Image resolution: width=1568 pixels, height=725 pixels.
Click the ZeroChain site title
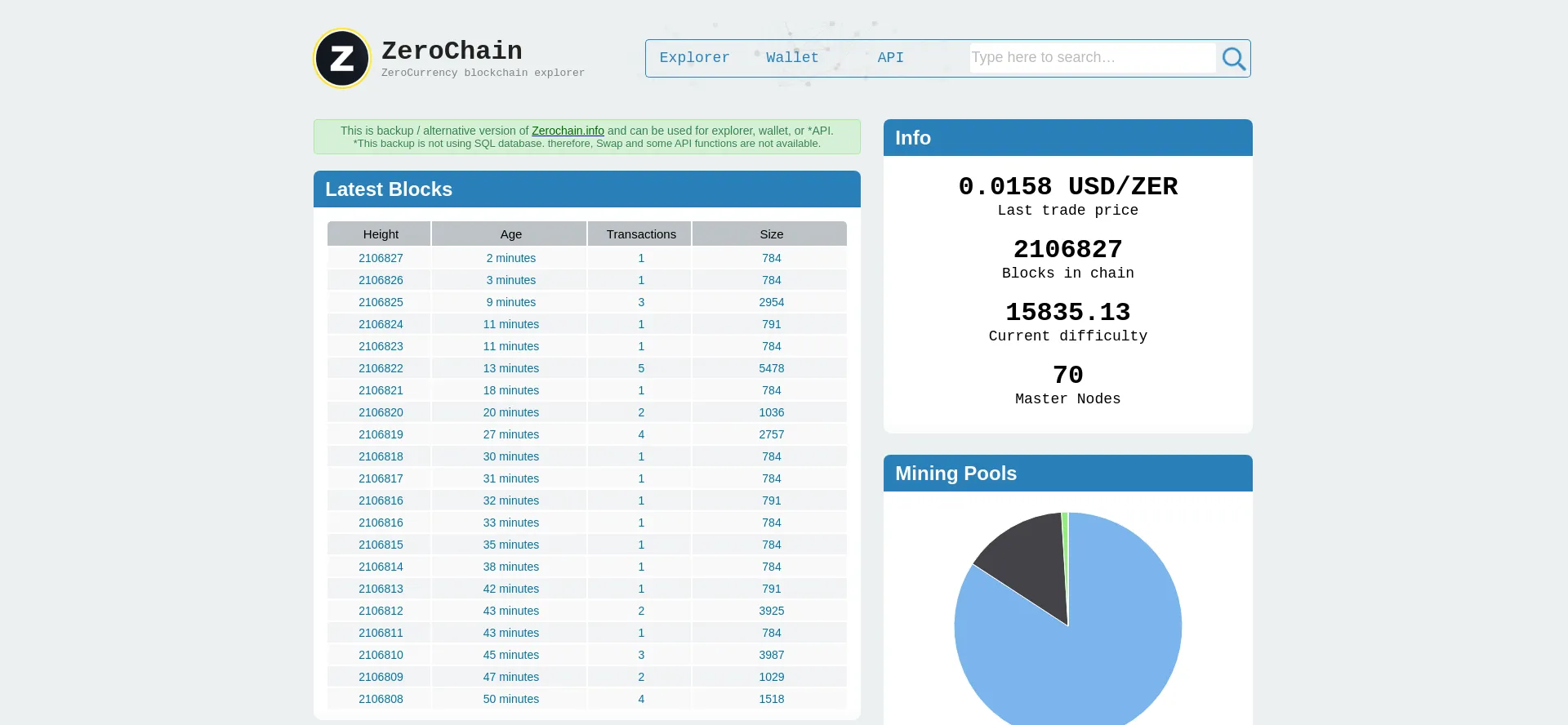[x=452, y=51]
